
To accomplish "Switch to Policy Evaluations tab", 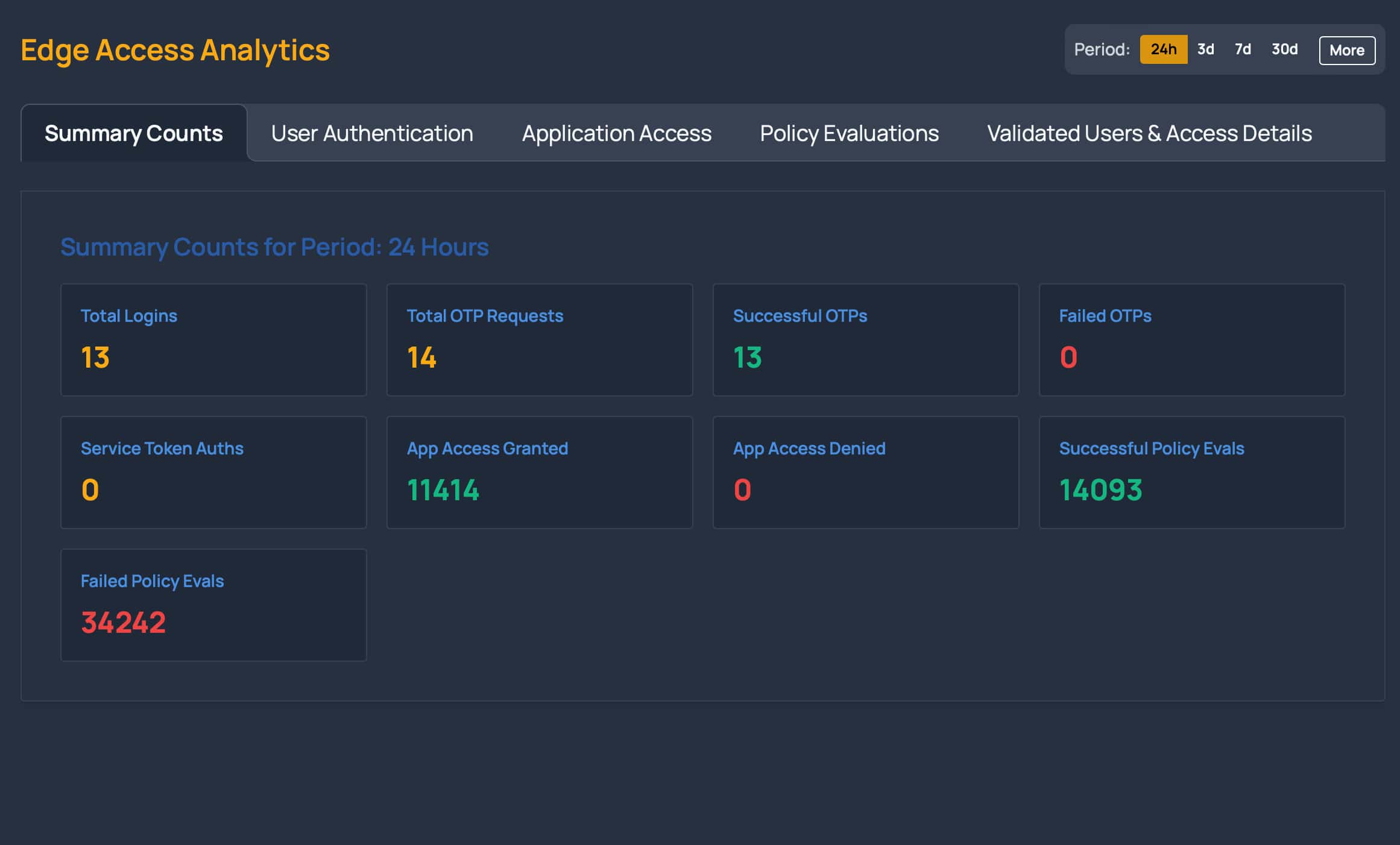I will click(x=849, y=133).
